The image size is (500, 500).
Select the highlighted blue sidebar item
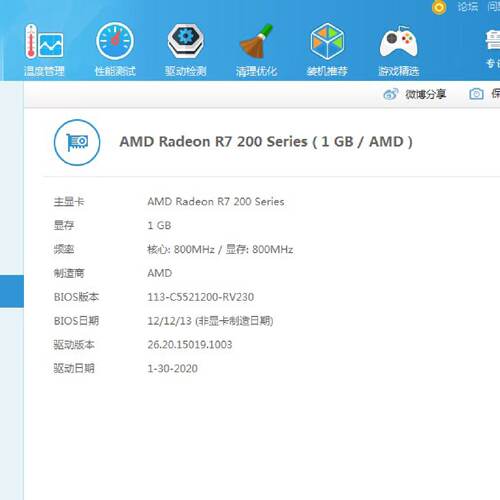pyautogui.click(x=12, y=291)
